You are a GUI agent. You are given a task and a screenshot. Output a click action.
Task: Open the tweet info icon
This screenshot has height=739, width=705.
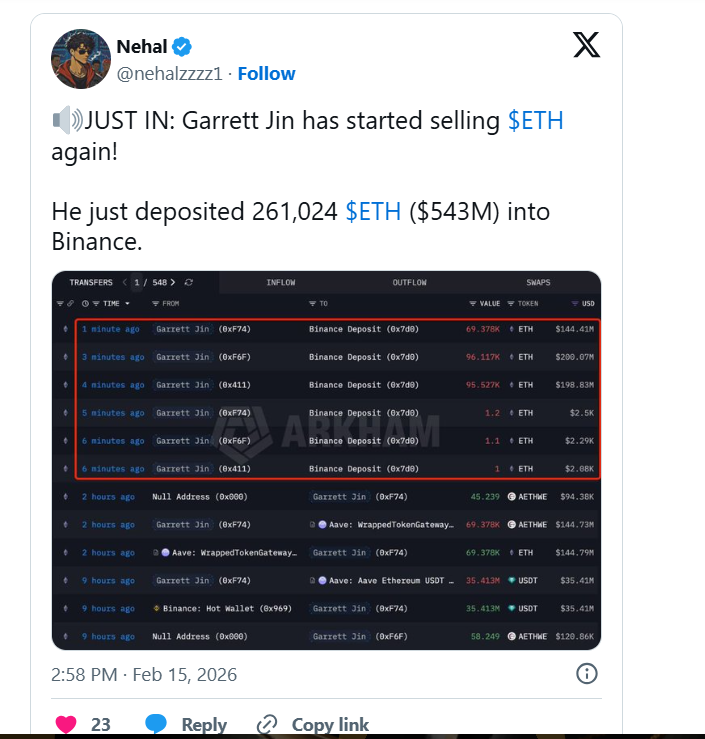coord(587,674)
